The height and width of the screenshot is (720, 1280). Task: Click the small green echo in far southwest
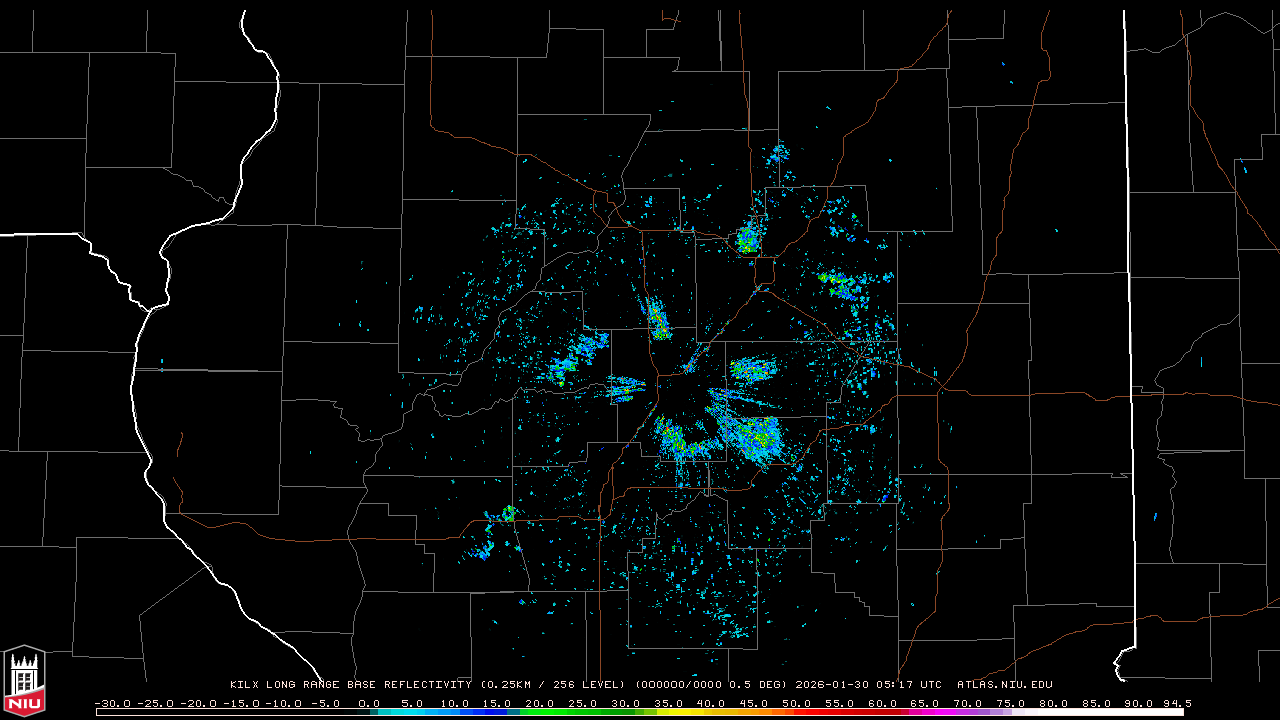coord(508,514)
